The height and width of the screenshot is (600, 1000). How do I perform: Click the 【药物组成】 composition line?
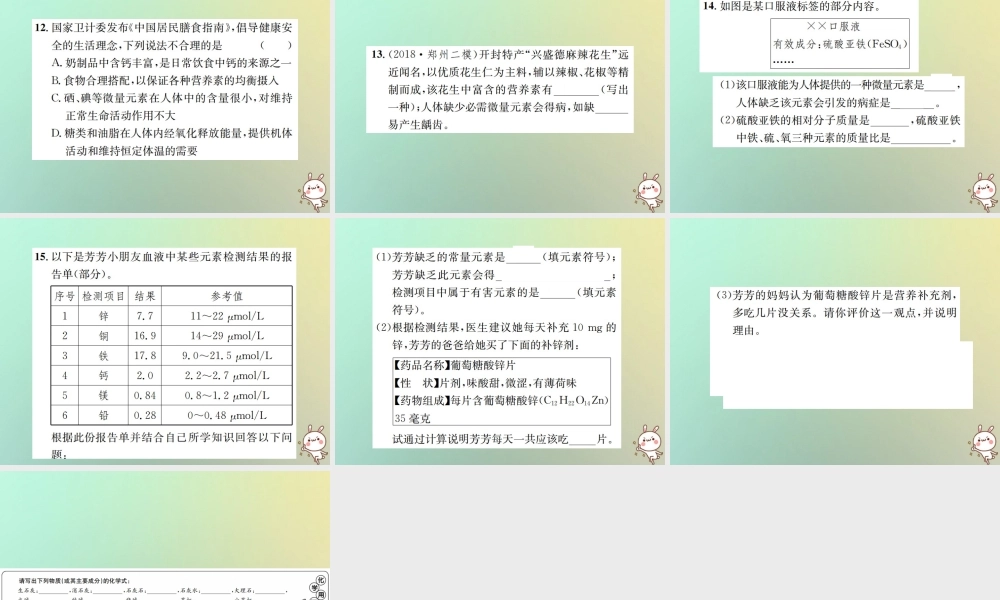[x=501, y=400]
